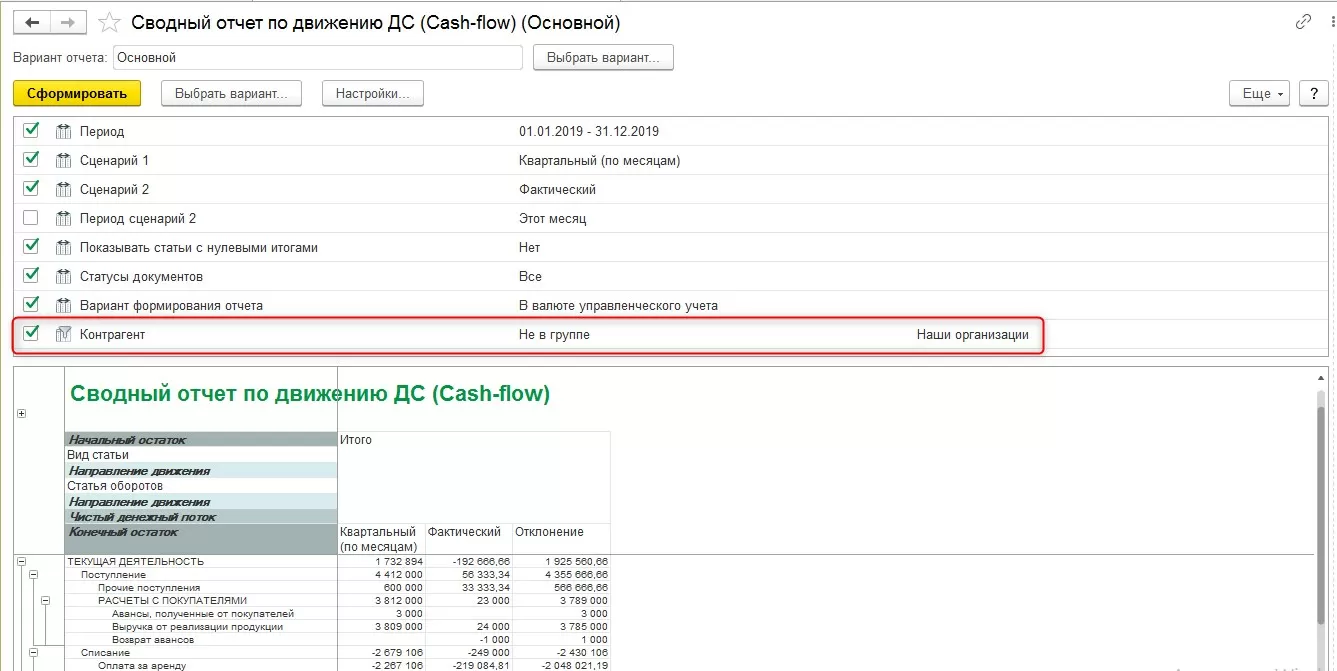Collapse the Поступление group
This screenshot has height=671, width=1337.
pyautogui.click(x=33, y=575)
